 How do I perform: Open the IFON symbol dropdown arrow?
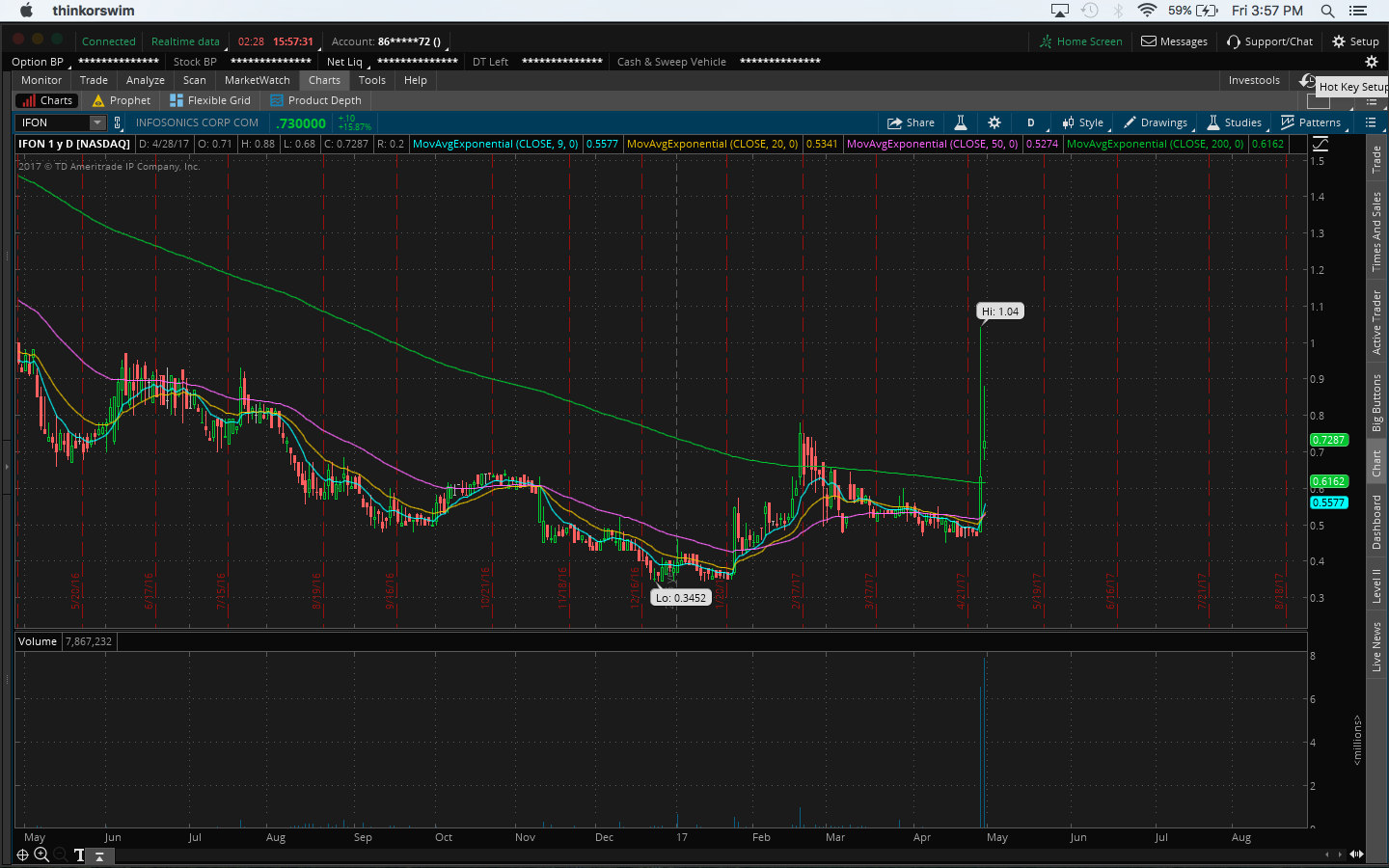tap(97, 122)
